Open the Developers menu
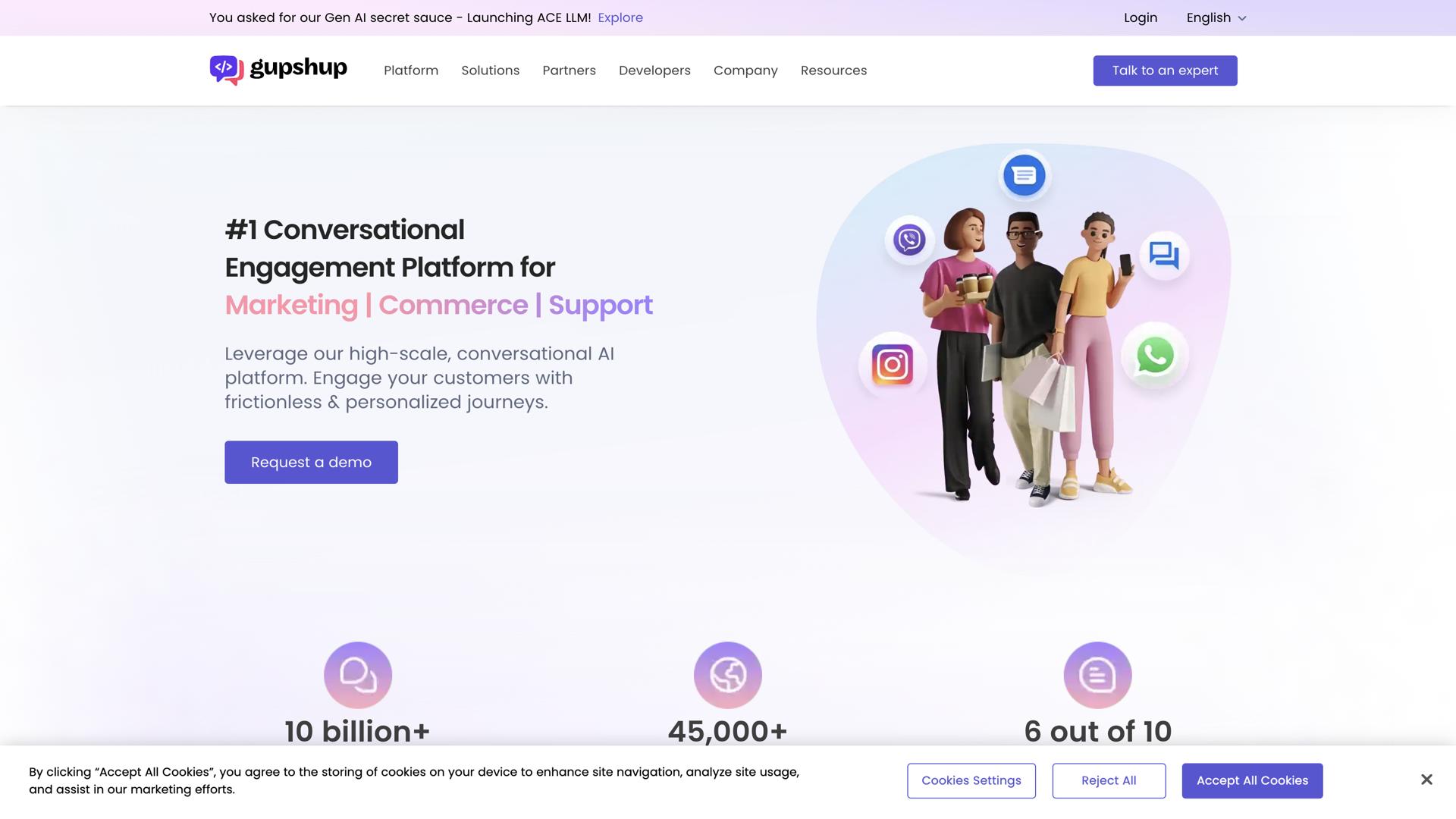The width and height of the screenshot is (1456, 819). pyautogui.click(x=654, y=71)
